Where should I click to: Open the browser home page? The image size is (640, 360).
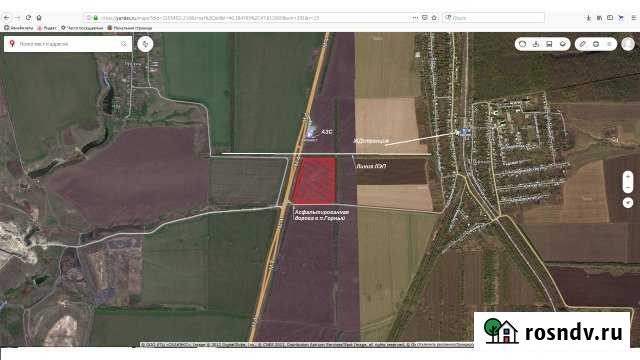tap(39, 18)
